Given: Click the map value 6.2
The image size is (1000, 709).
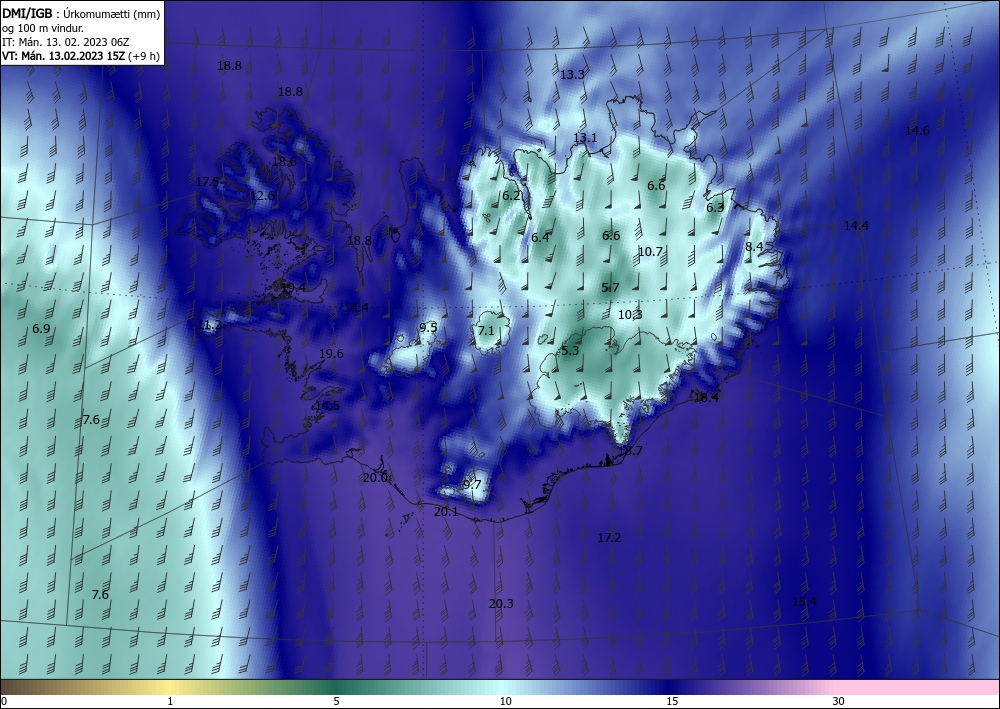Looking at the screenshot, I should (x=511, y=196).
